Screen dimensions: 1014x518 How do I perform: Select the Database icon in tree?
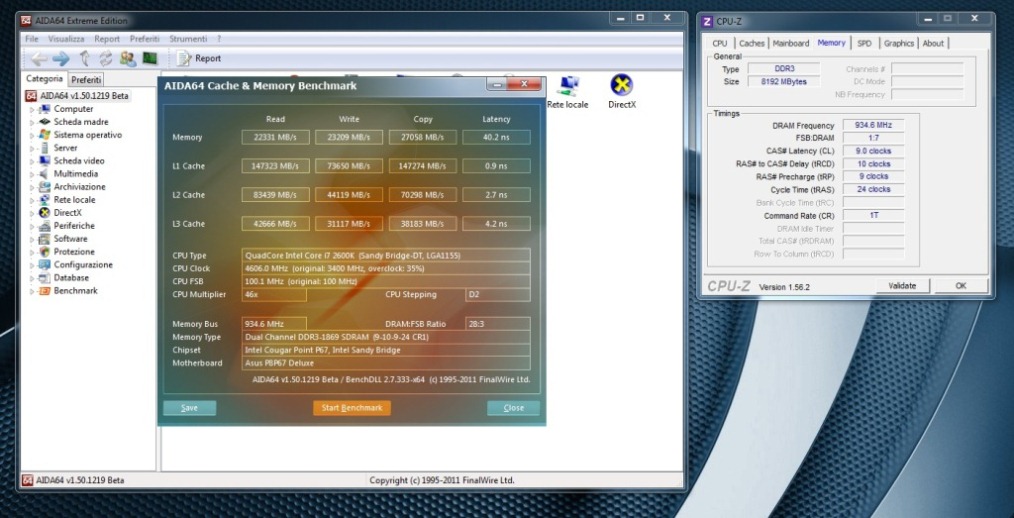coord(44,277)
